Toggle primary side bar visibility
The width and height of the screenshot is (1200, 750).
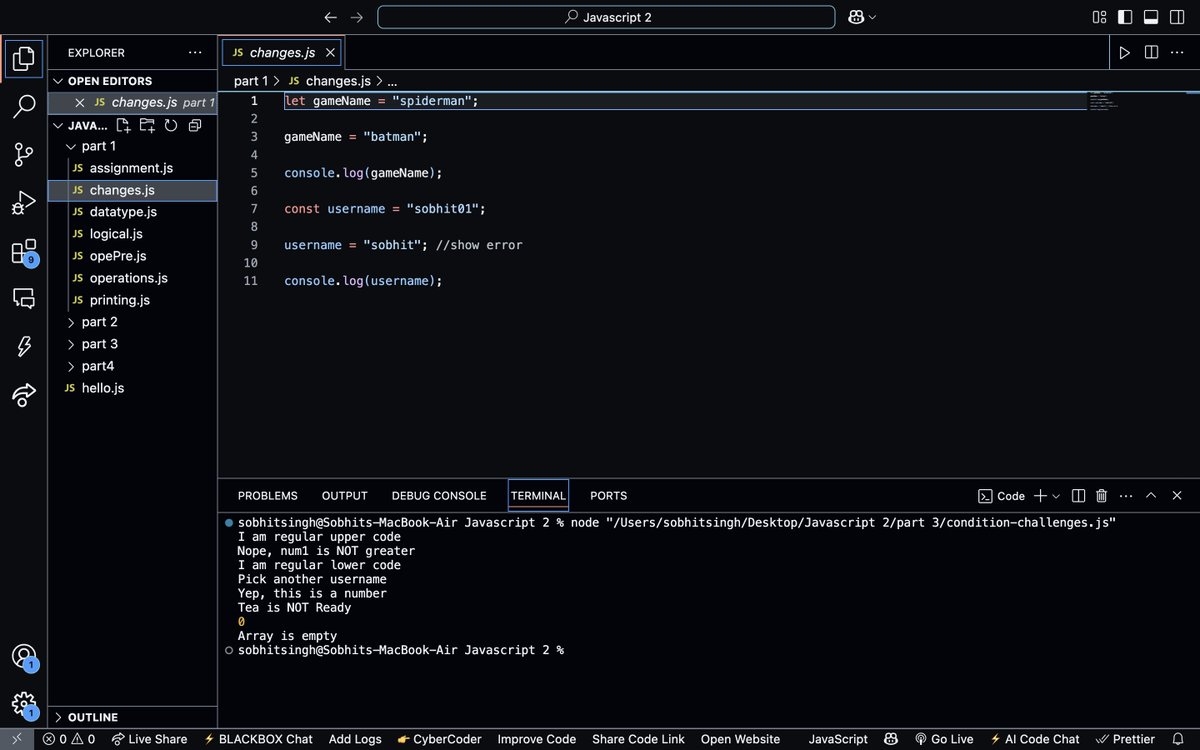tap(1125, 17)
